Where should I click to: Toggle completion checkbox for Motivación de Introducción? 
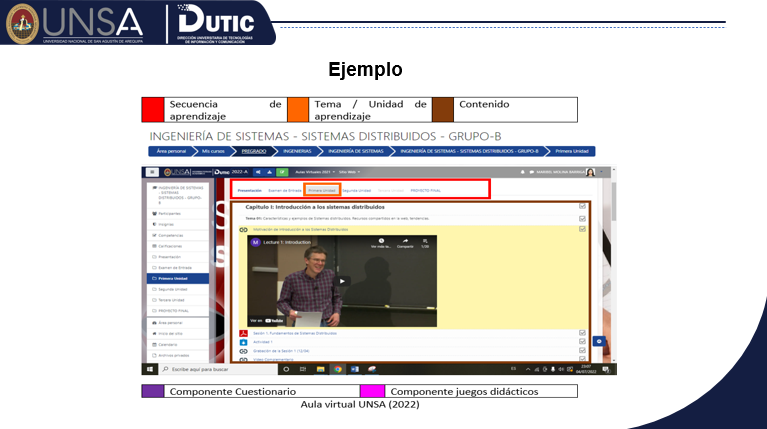pyautogui.click(x=582, y=229)
